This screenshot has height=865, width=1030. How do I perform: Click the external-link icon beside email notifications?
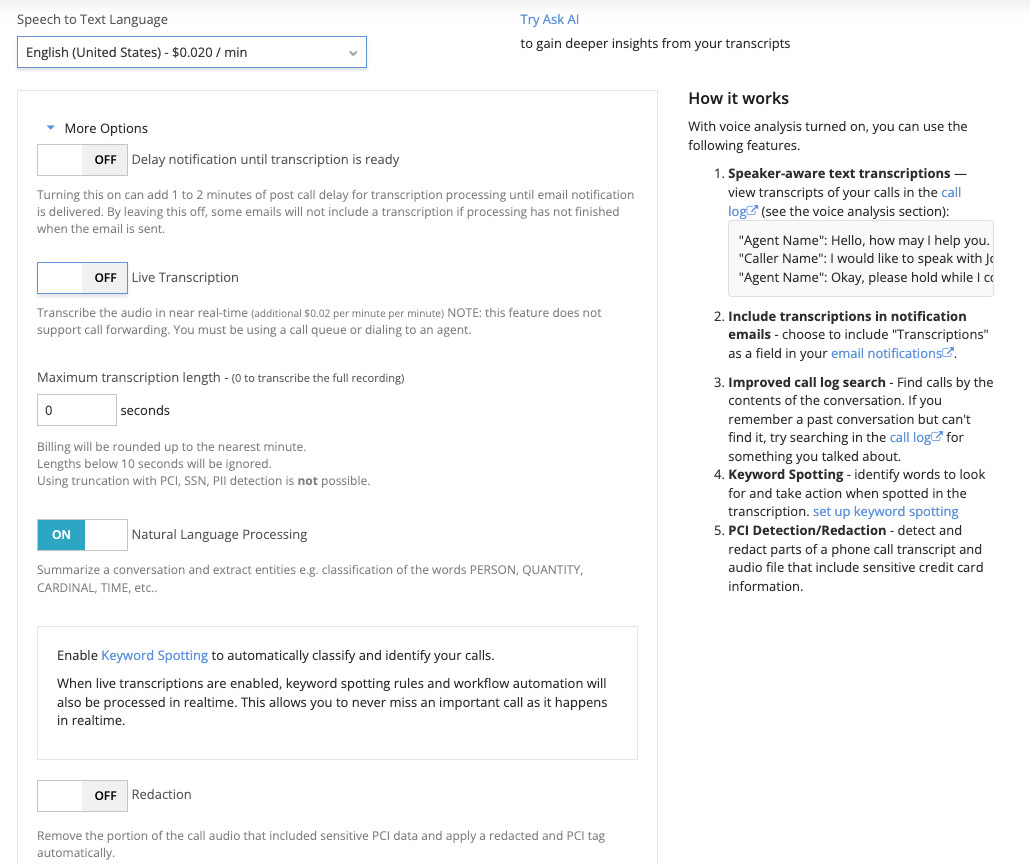click(x=949, y=353)
